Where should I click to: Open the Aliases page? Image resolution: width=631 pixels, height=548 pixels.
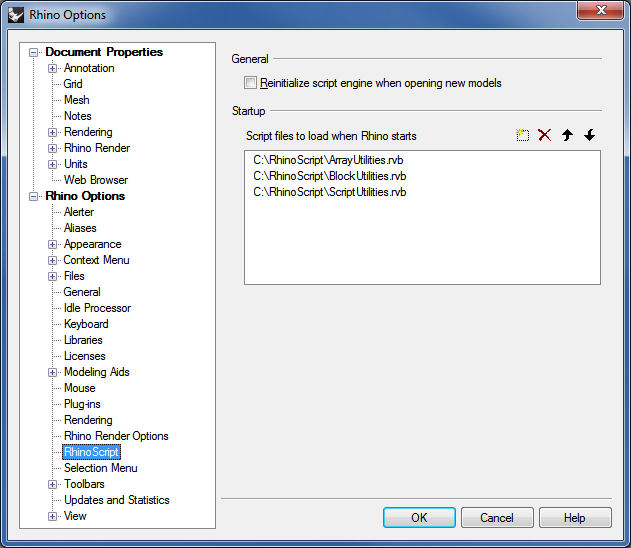[80, 228]
